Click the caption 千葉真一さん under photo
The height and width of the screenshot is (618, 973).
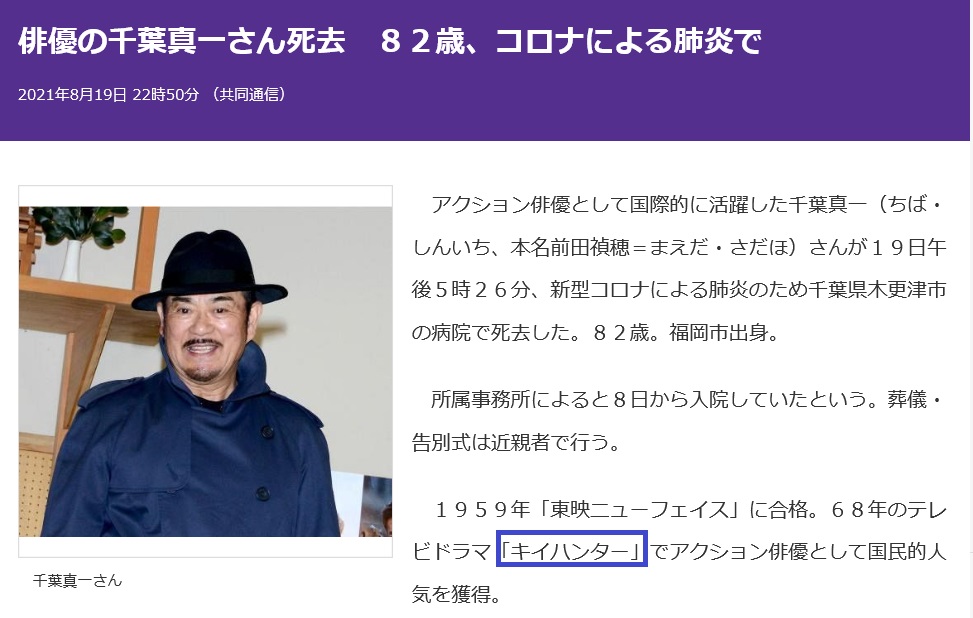click(x=78, y=581)
